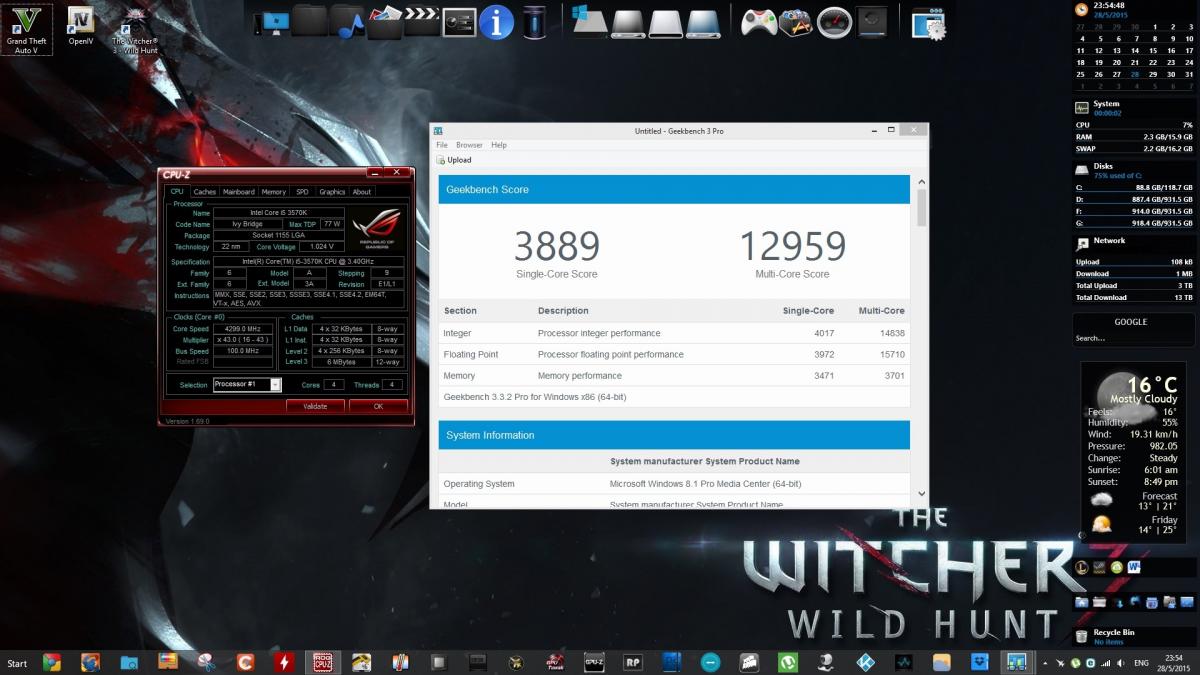Viewport: 1200px width, 675px height.
Task: Open Firefox from the taskbar
Action: [90, 662]
